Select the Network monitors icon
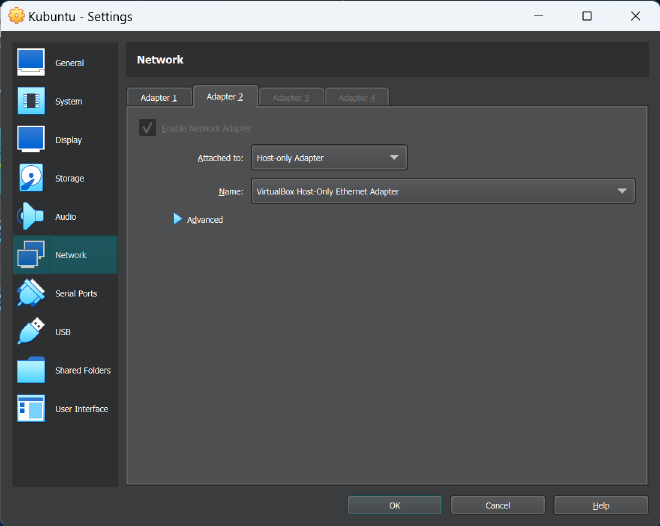The height and width of the screenshot is (526, 660). coord(31,255)
